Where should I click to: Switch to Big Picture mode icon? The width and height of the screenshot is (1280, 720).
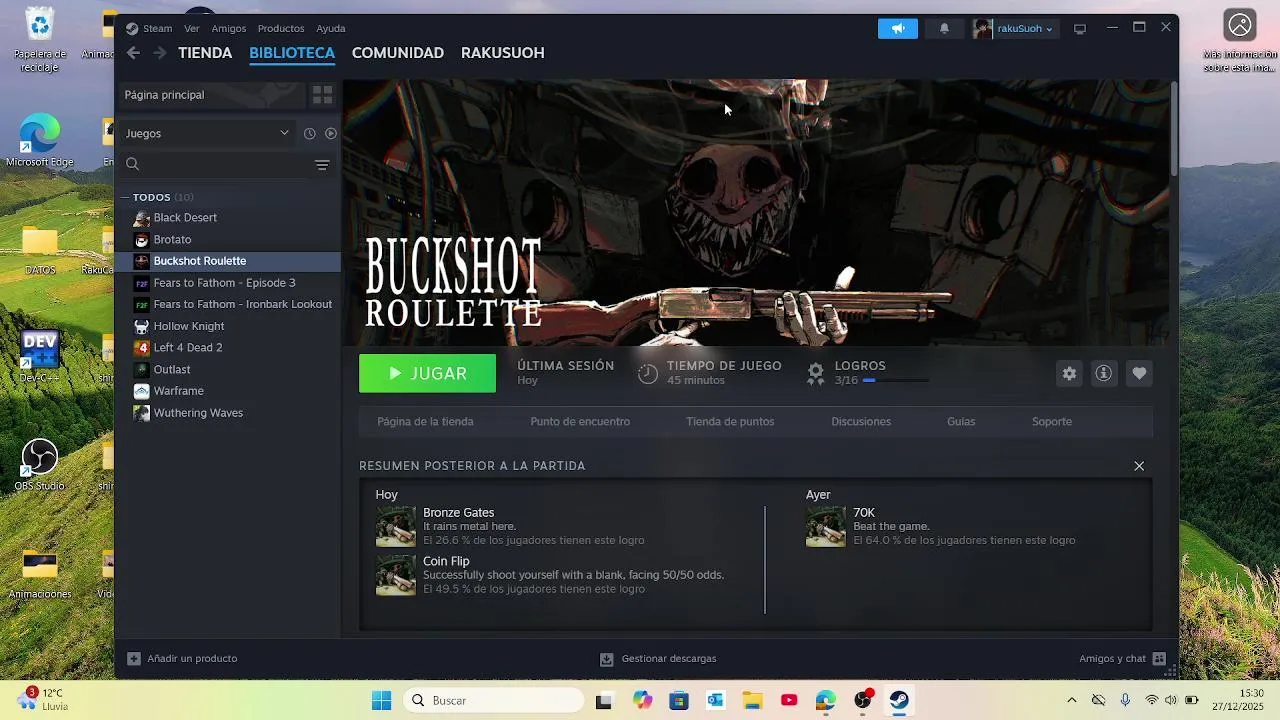tap(1080, 28)
